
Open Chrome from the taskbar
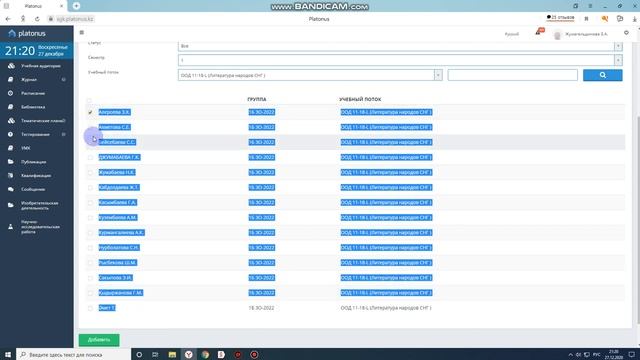205,355
